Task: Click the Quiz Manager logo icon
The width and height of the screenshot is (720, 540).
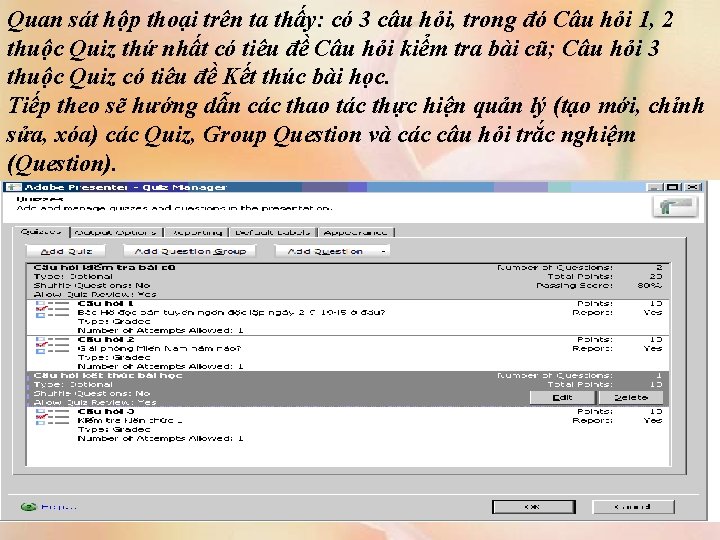Action: coord(675,206)
